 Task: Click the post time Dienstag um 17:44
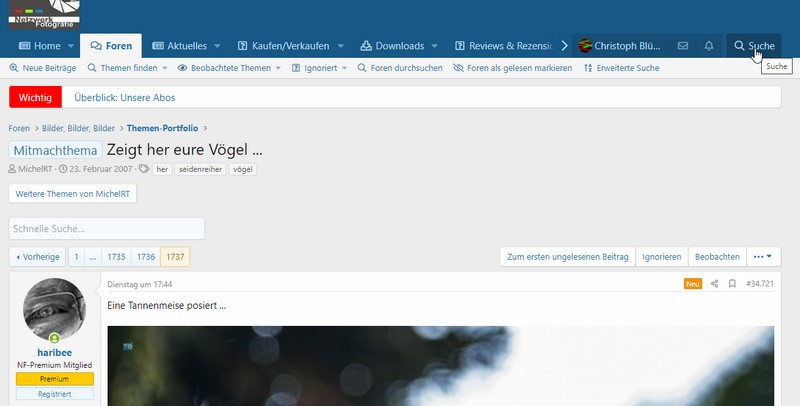click(x=139, y=284)
